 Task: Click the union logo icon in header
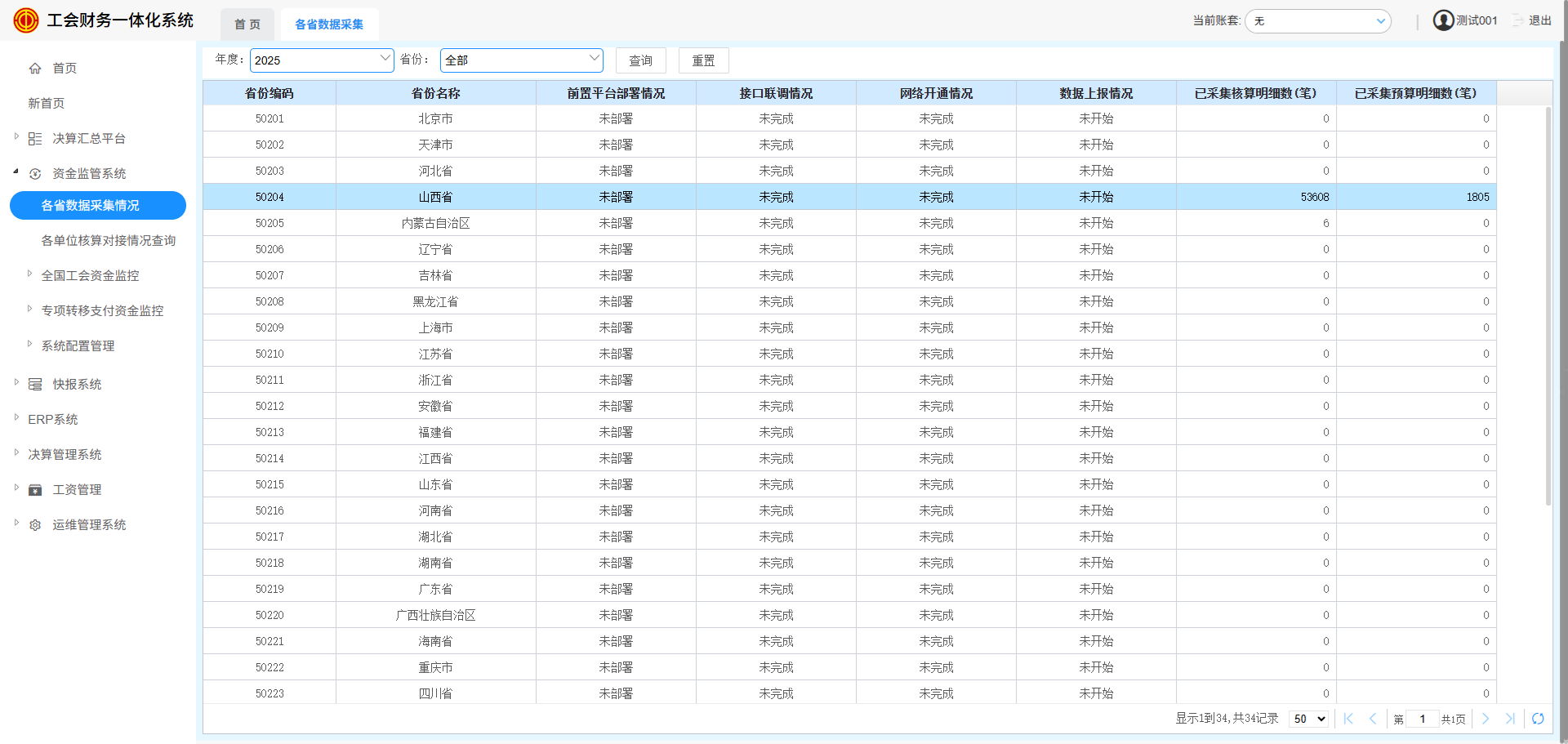pyautogui.click(x=26, y=20)
